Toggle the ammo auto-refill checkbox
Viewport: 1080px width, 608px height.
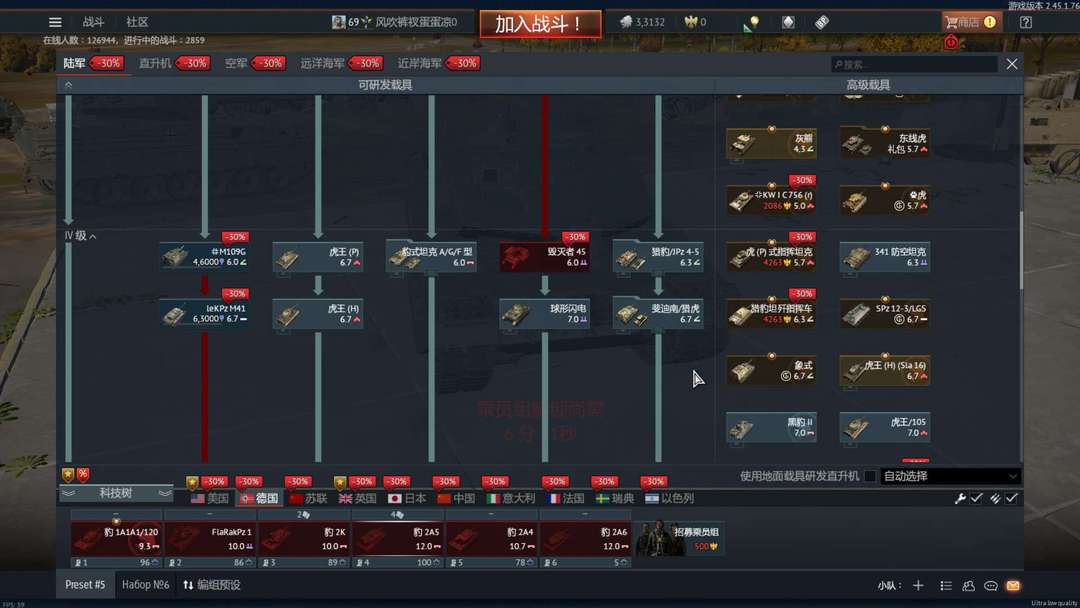point(1011,498)
